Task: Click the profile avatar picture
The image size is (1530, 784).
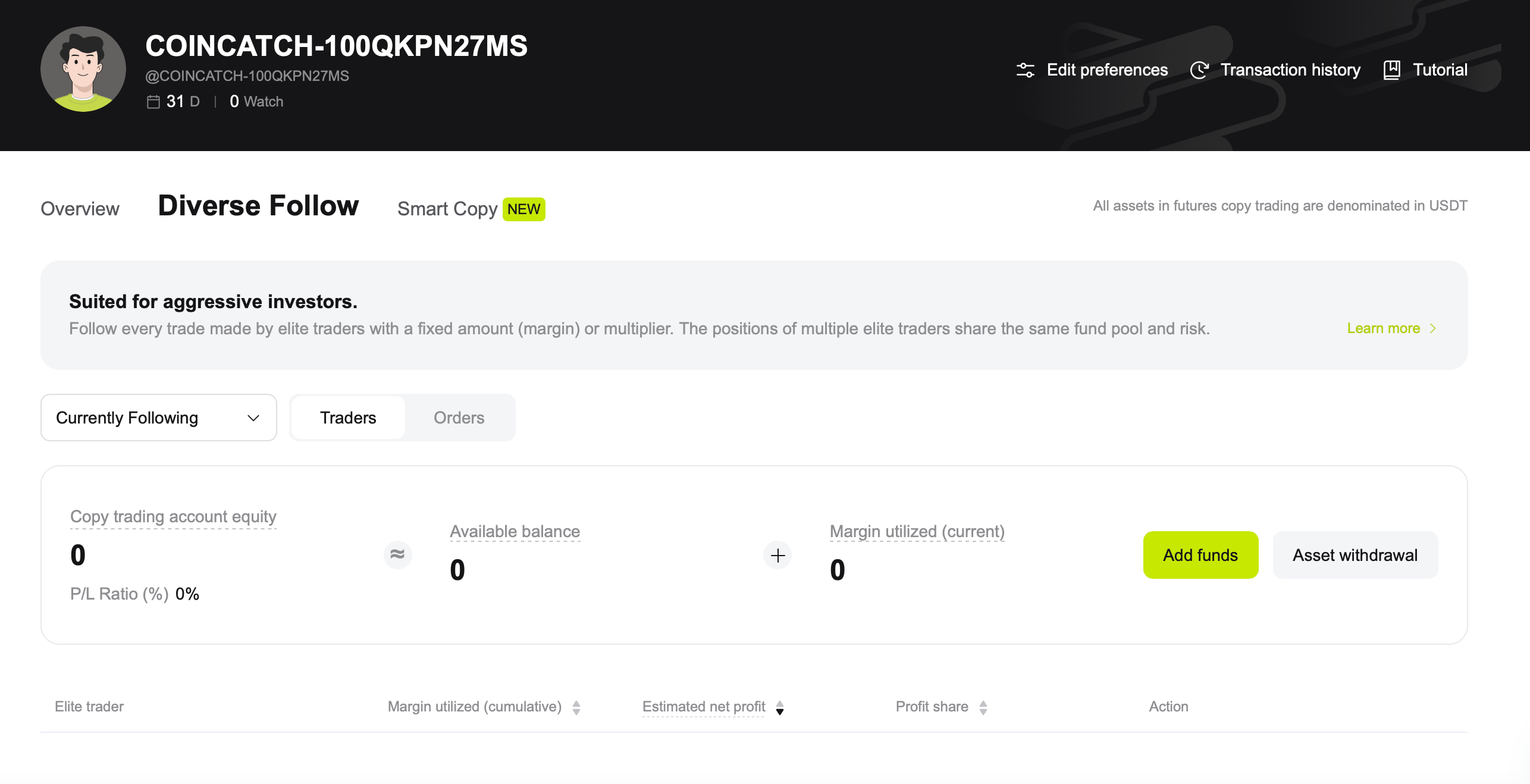Action: [x=83, y=69]
